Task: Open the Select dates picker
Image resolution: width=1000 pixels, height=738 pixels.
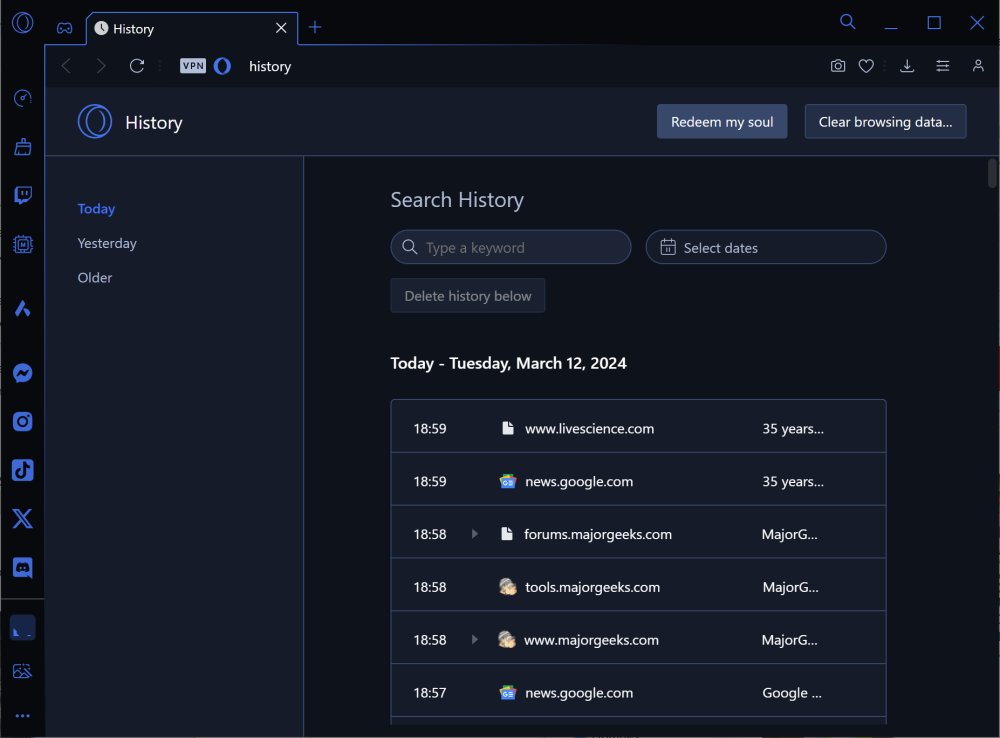Action: click(766, 247)
